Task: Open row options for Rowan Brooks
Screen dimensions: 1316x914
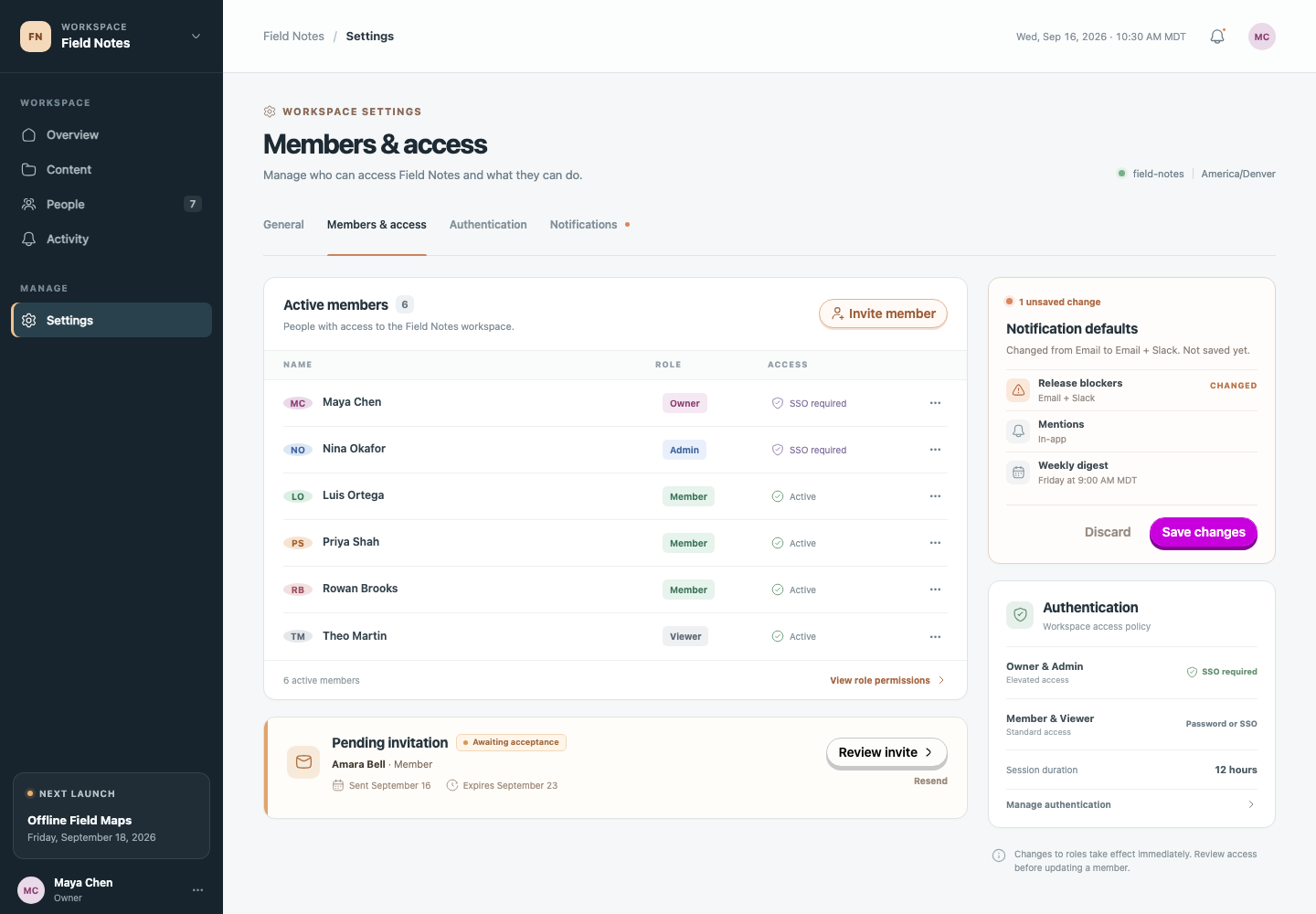Action: pyautogui.click(x=935, y=590)
